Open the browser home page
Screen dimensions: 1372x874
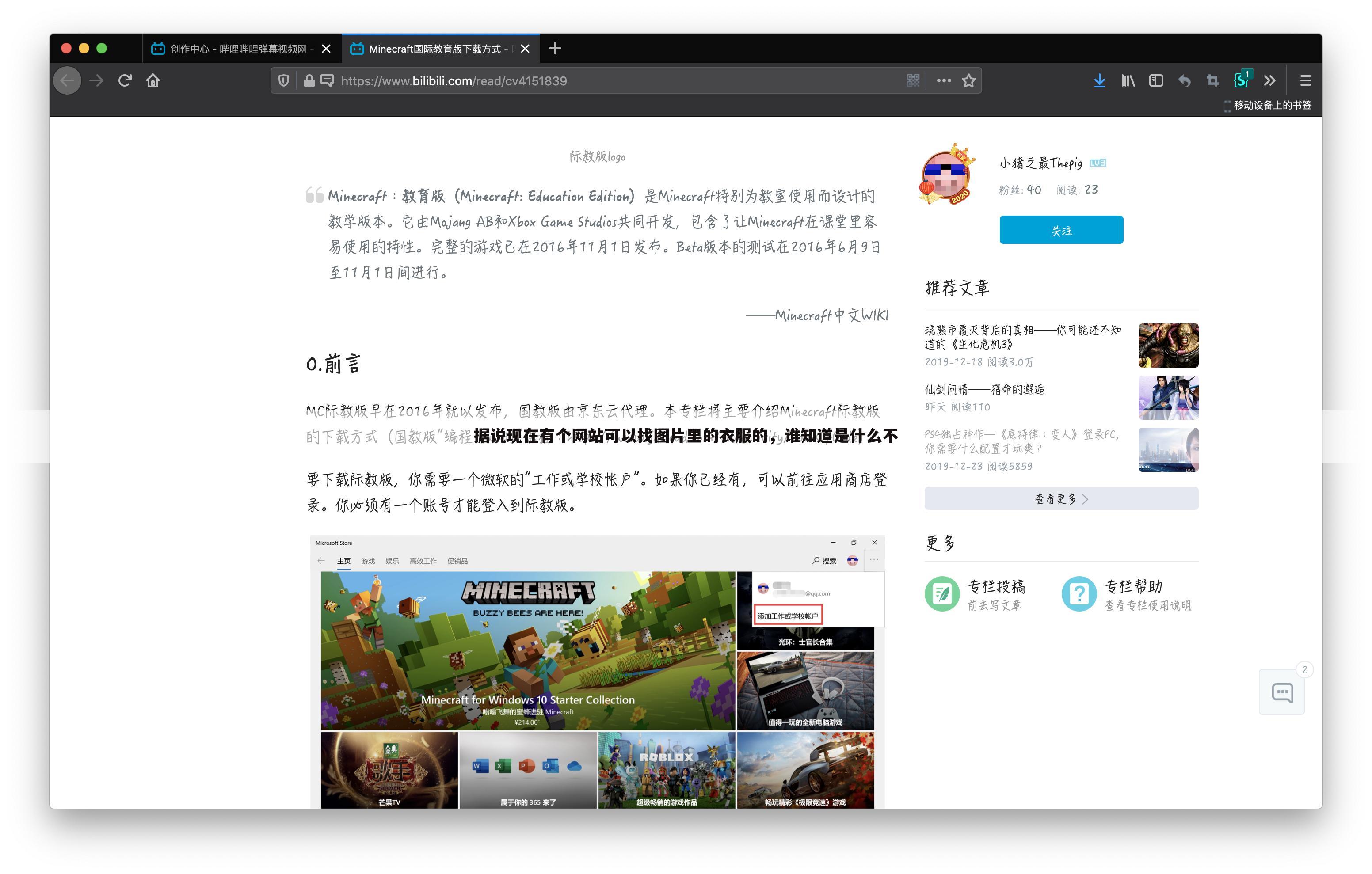[152, 80]
